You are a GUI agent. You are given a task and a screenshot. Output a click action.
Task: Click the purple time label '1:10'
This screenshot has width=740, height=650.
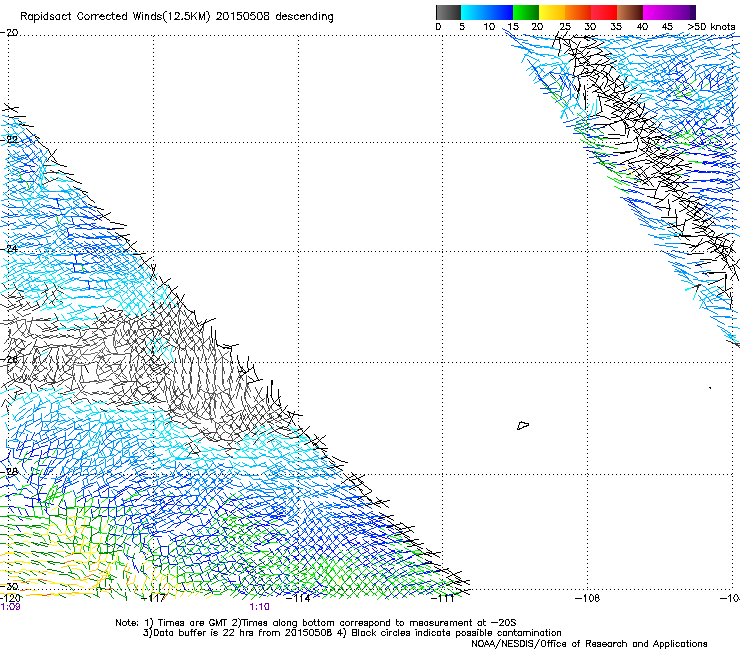(260, 607)
